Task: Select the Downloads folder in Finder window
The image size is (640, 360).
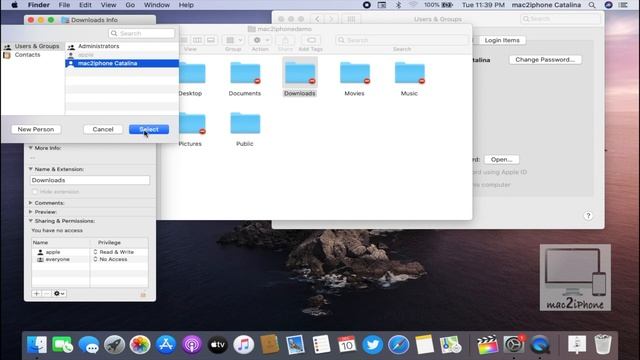Action: click(x=300, y=73)
